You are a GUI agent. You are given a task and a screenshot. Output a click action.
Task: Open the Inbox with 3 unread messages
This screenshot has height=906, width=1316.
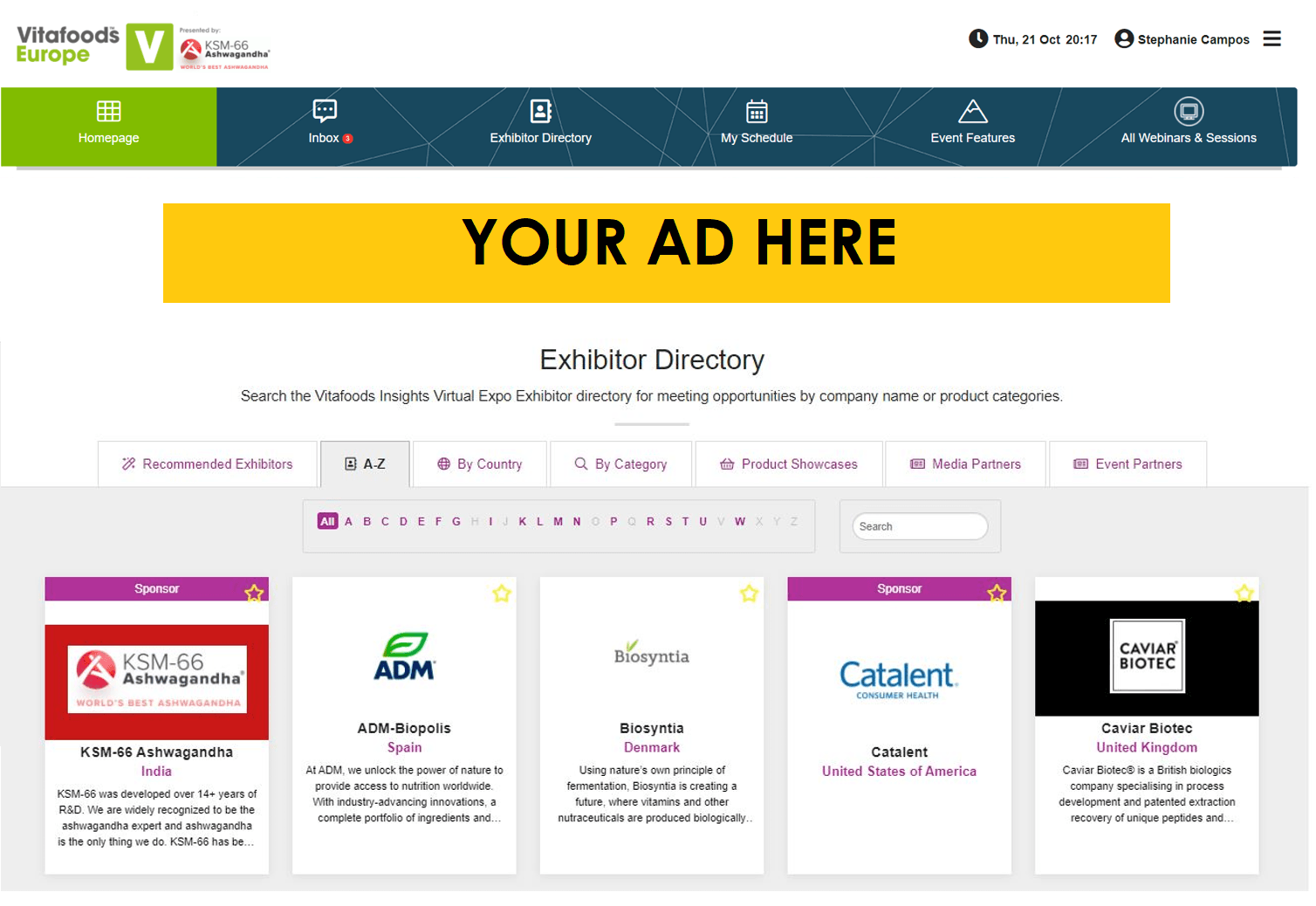[330, 127]
